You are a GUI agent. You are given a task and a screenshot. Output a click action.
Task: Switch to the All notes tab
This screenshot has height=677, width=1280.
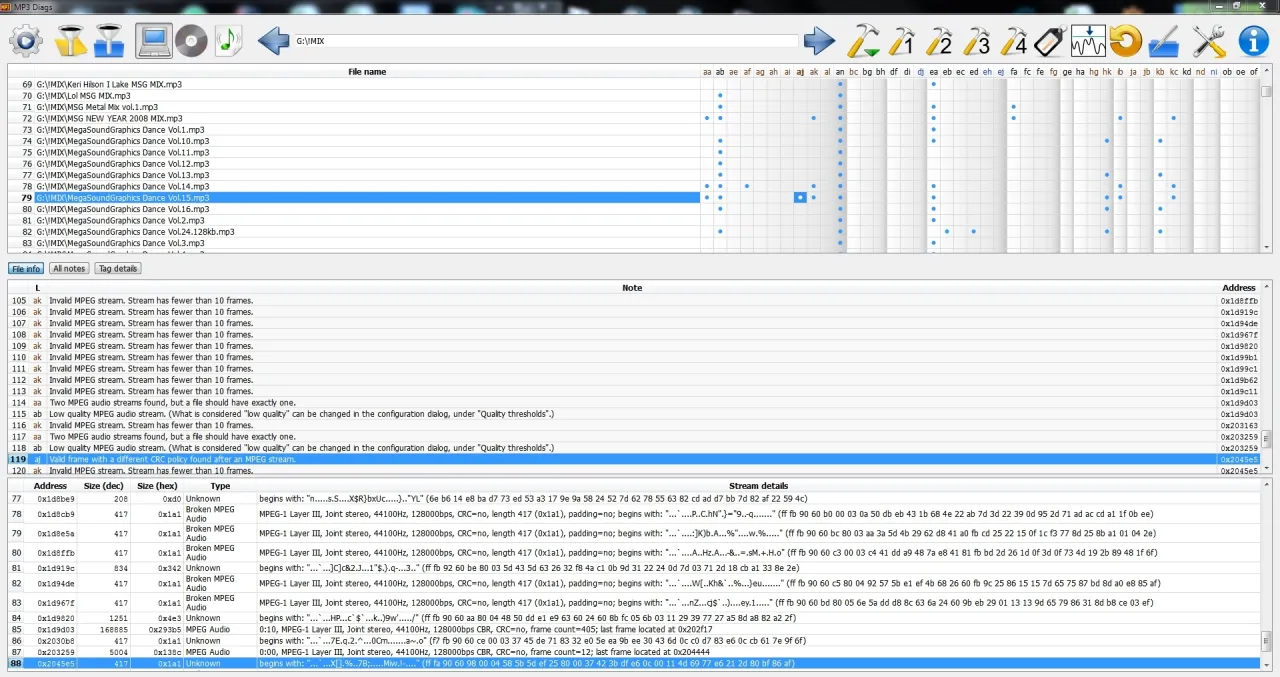tap(69, 268)
